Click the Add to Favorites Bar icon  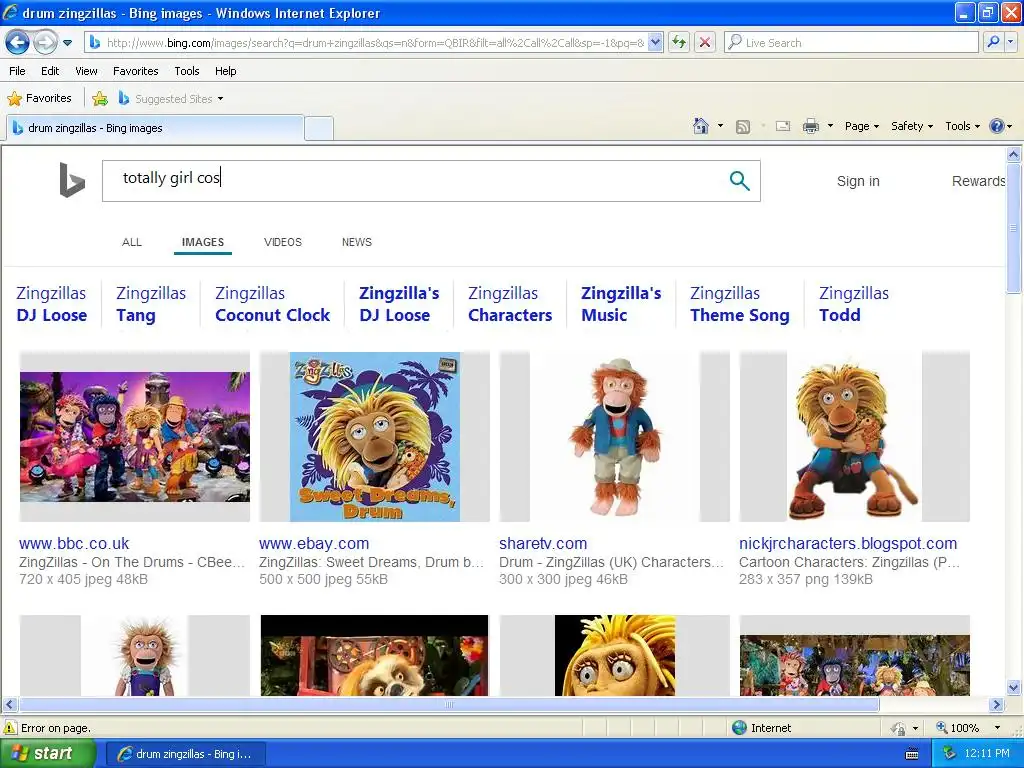click(100, 99)
